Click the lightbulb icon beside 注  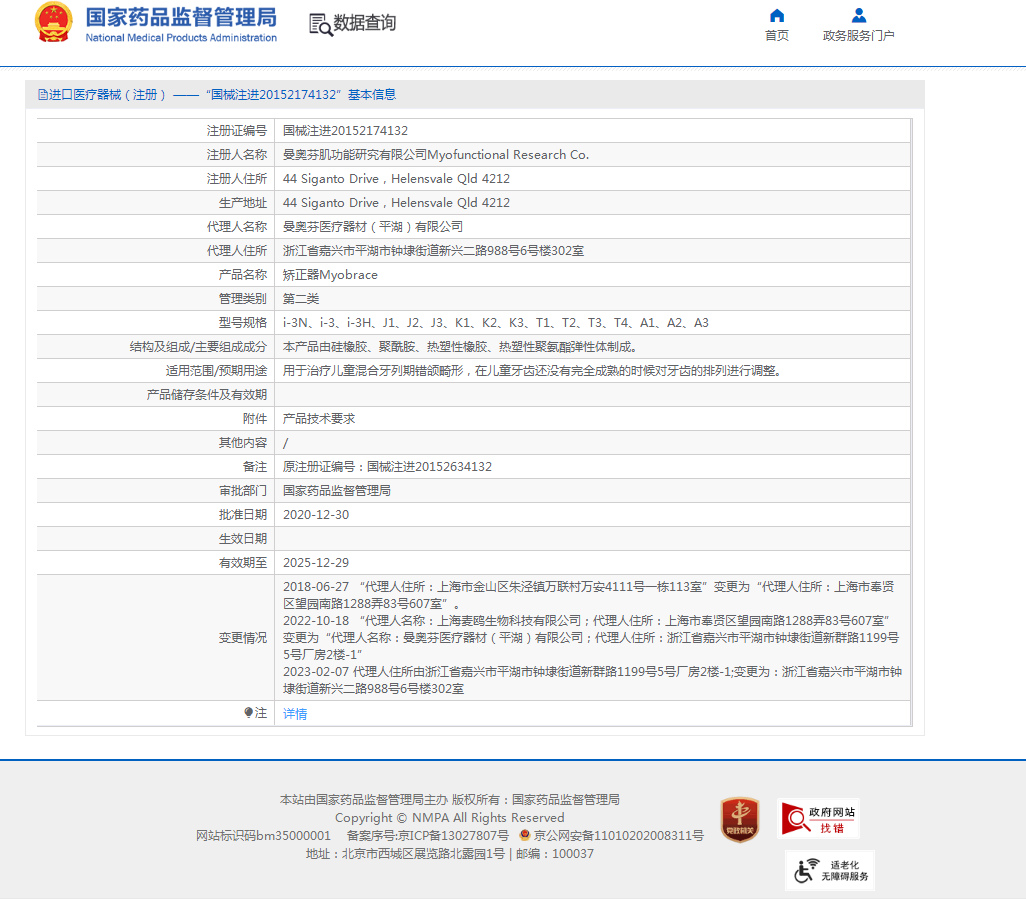click(249, 713)
